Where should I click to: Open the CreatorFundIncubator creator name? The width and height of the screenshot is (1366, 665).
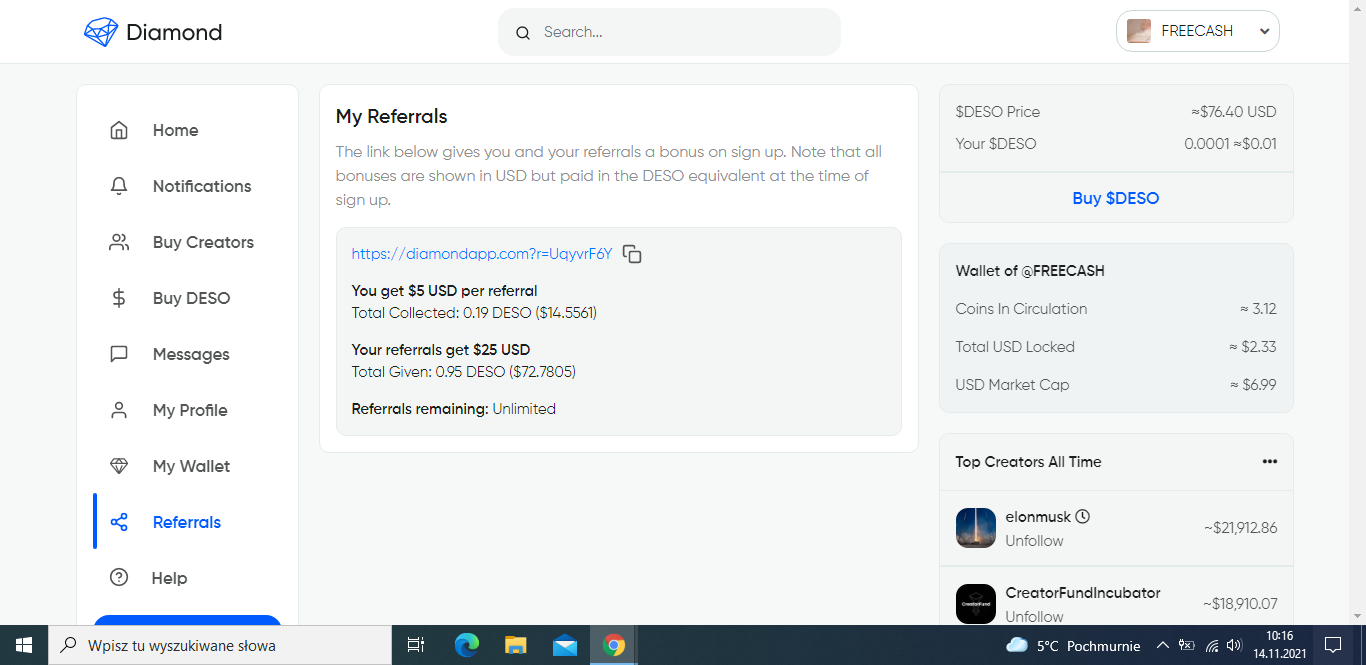[1083, 593]
